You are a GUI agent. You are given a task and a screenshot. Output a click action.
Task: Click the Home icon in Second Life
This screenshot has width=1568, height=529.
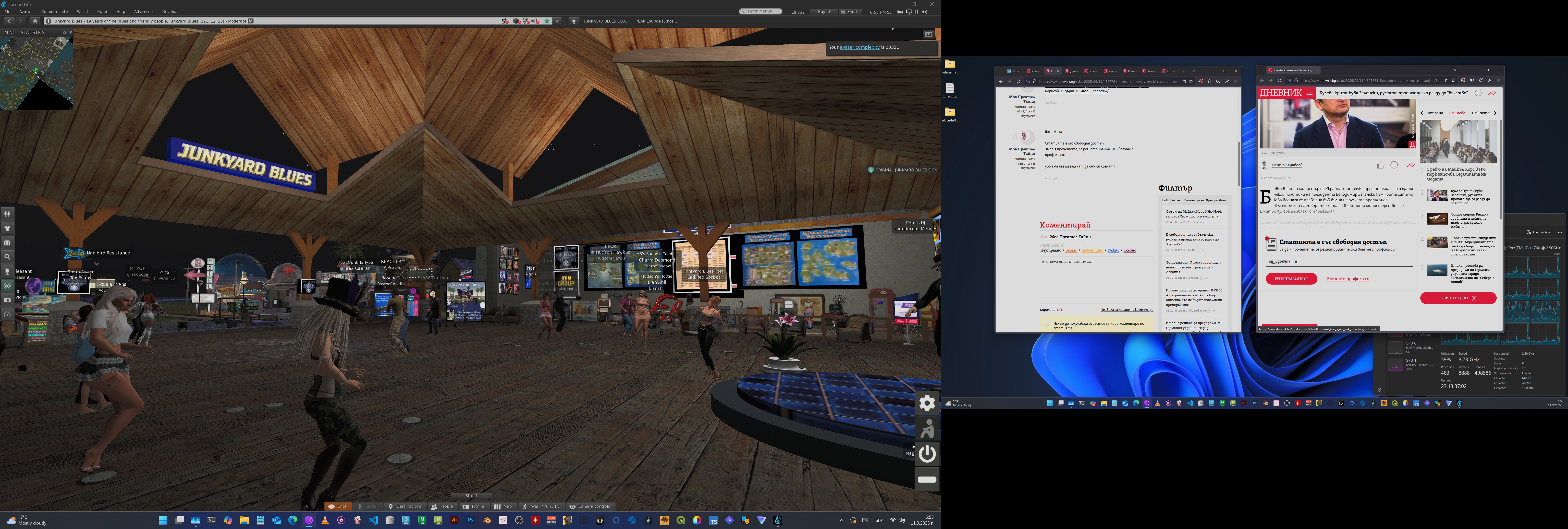tap(35, 21)
